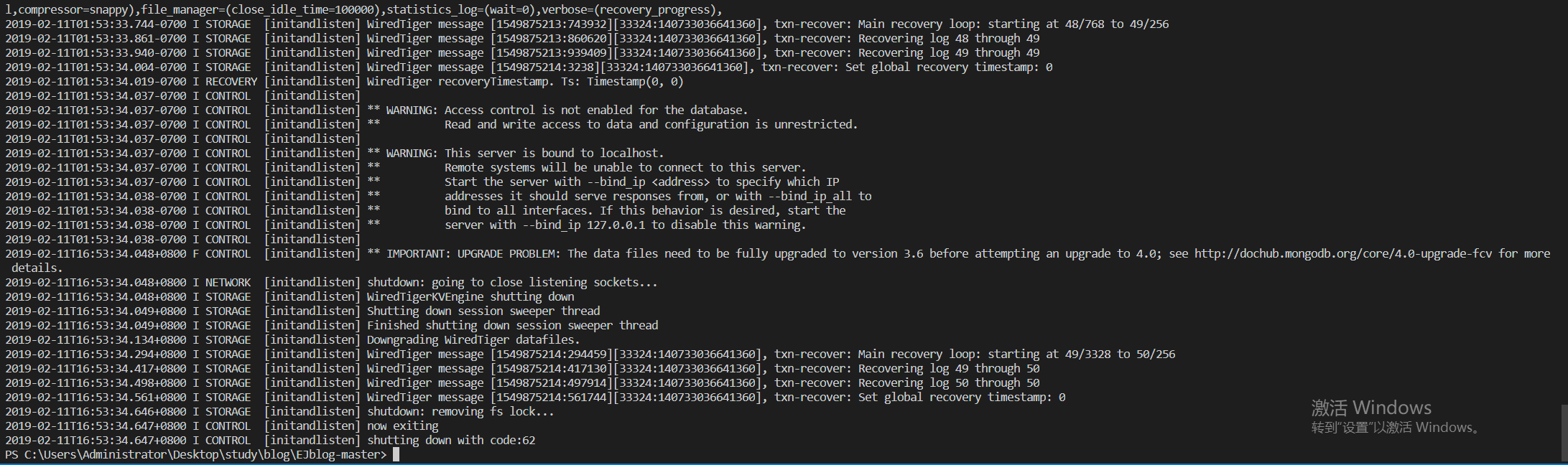The height and width of the screenshot is (465, 1568).
Task: Click 'Remote systems will be unable to connect' text
Action: [x=625, y=167]
